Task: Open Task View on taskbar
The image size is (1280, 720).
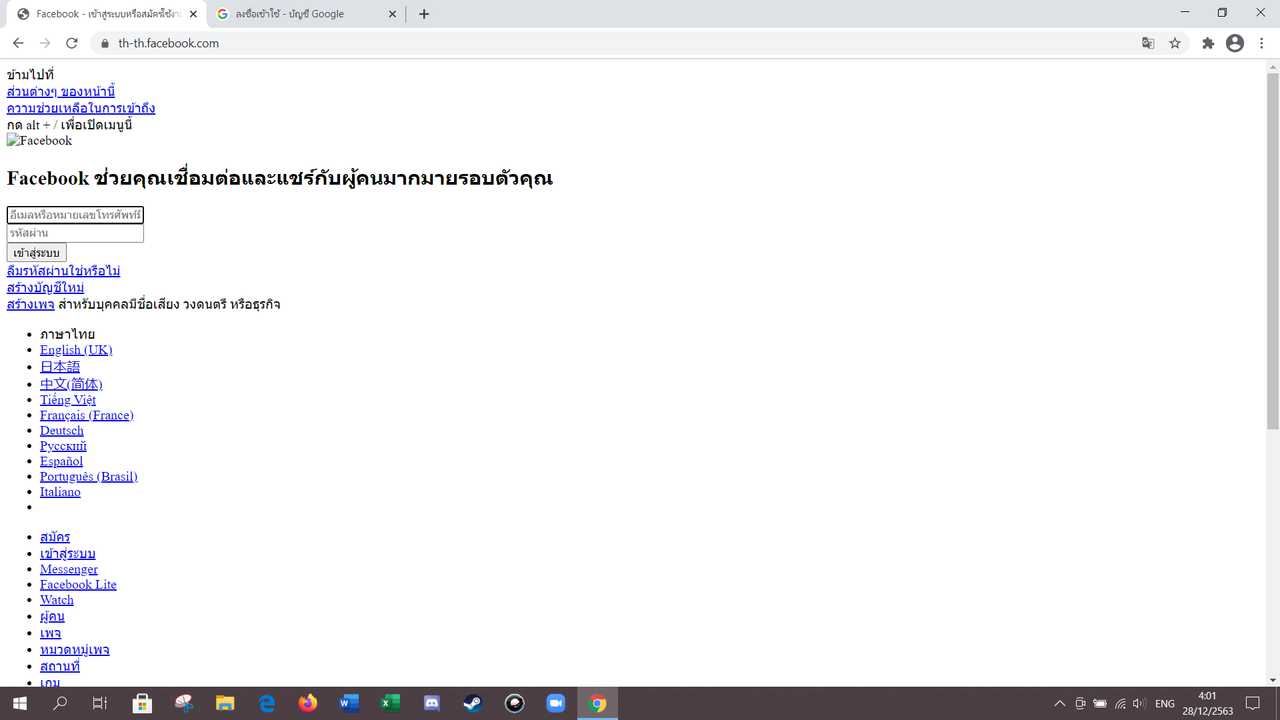Action: click(100, 703)
